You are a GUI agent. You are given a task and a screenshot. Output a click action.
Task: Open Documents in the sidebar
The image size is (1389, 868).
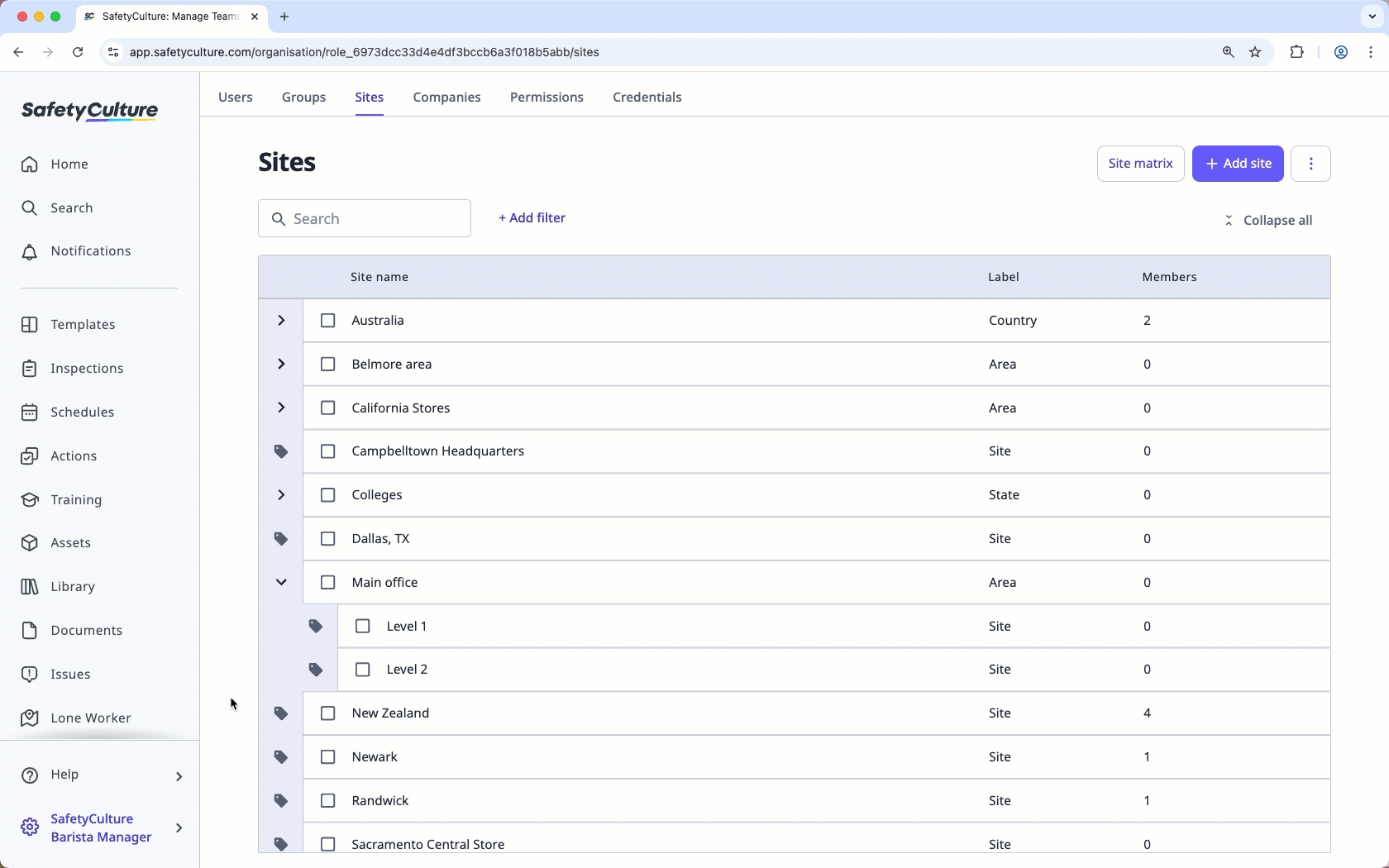[72, 630]
